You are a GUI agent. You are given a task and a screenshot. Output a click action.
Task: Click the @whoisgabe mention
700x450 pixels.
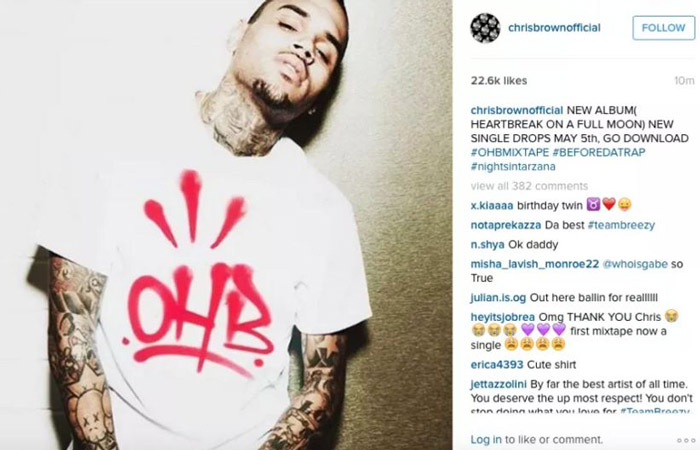[x=635, y=264]
